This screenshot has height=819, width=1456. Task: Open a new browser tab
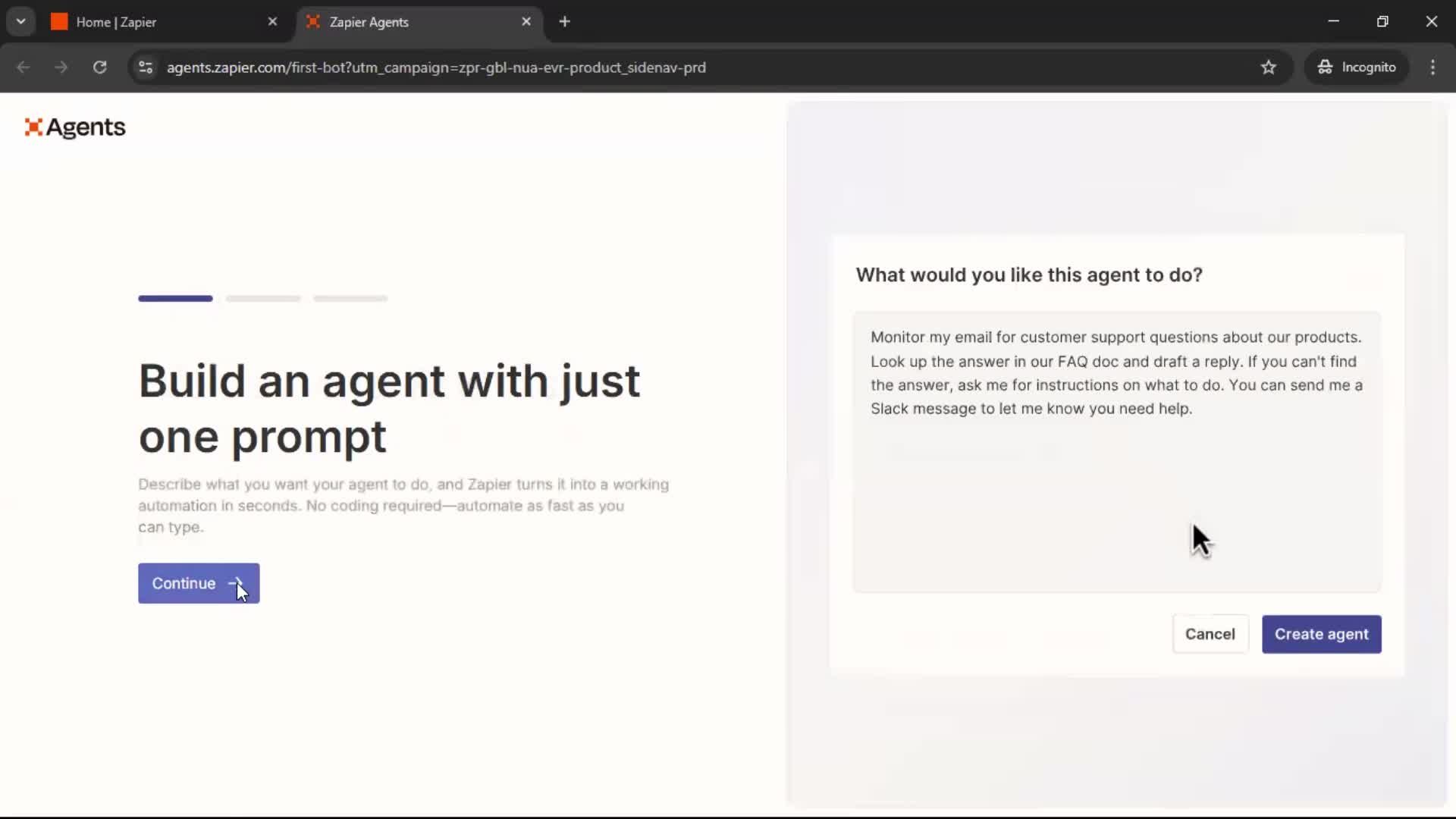(x=564, y=22)
